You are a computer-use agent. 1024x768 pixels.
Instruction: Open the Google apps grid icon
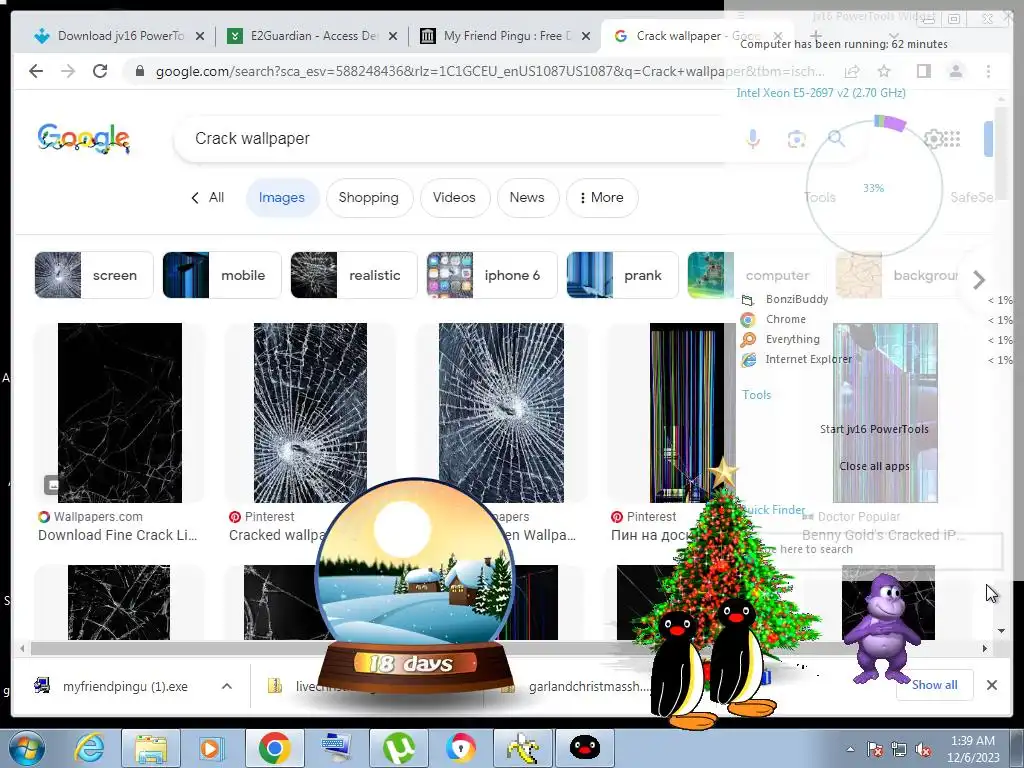tap(953, 138)
